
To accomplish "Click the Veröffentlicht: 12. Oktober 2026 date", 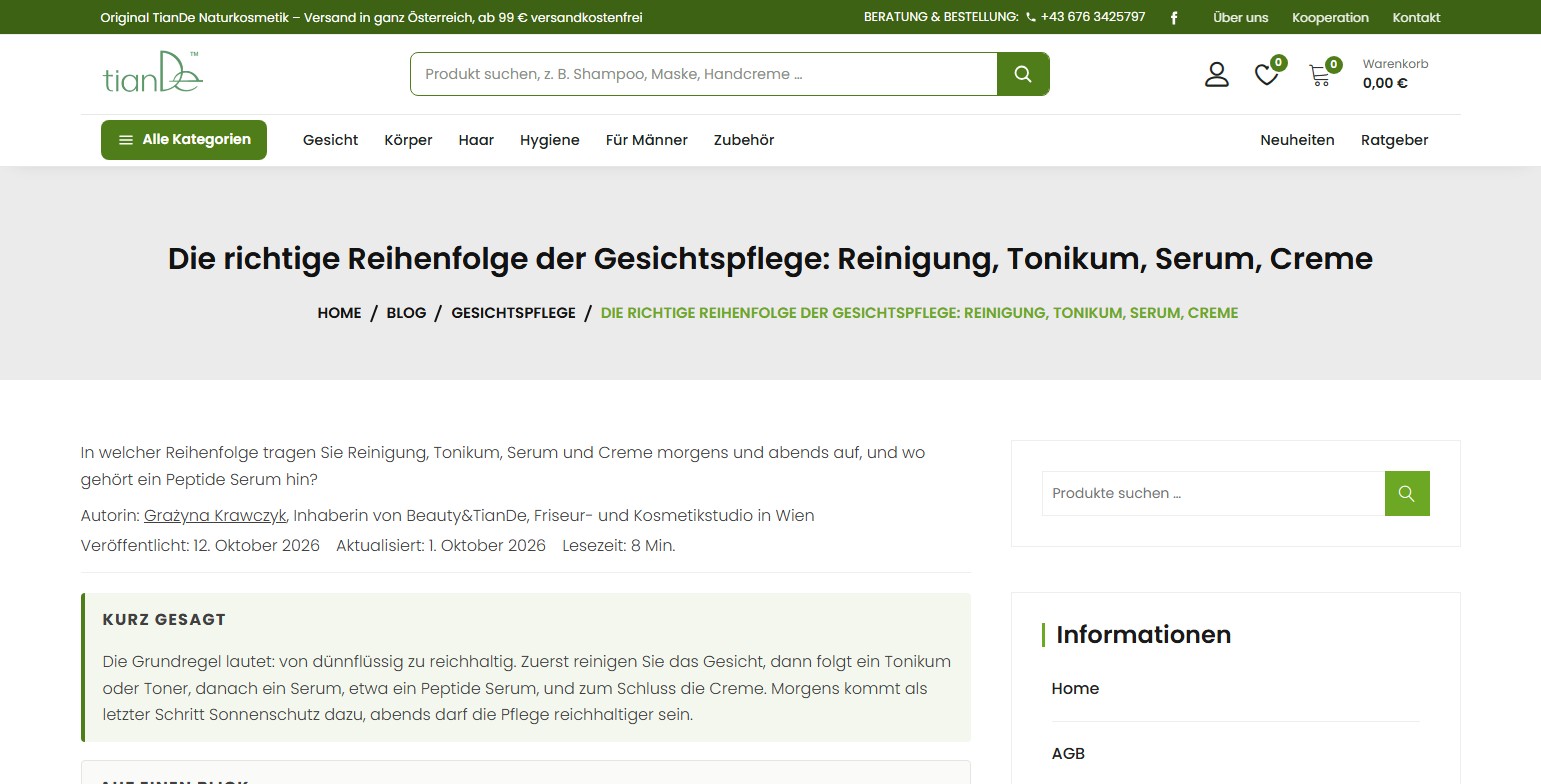I will pos(200,546).
